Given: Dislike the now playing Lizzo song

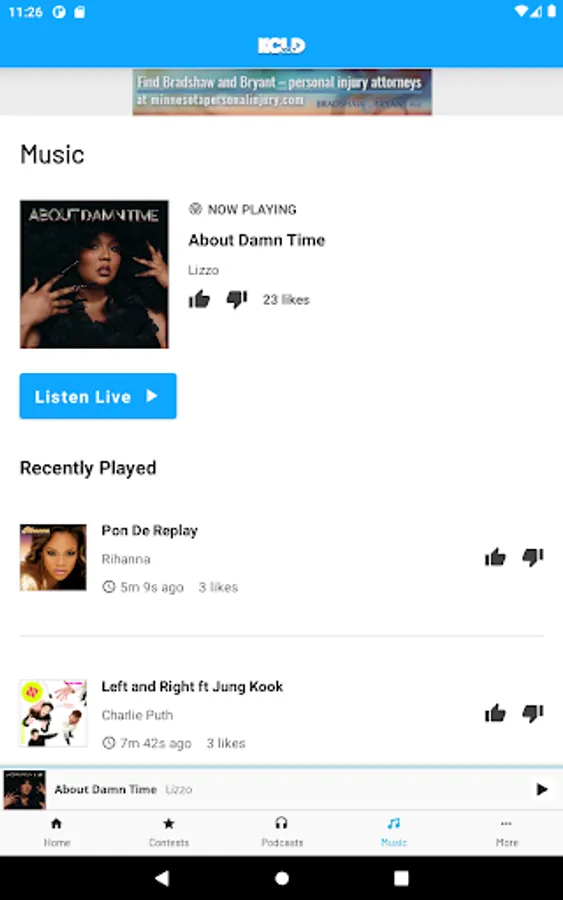Looking at the screenshot, I should point(236,299).
